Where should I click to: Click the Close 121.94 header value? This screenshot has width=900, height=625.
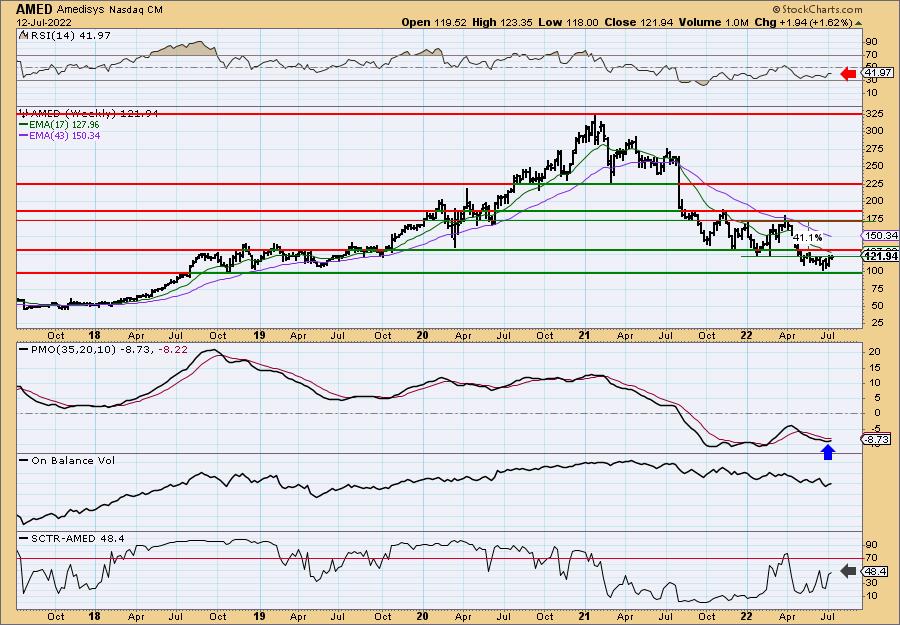pos(639,22)
